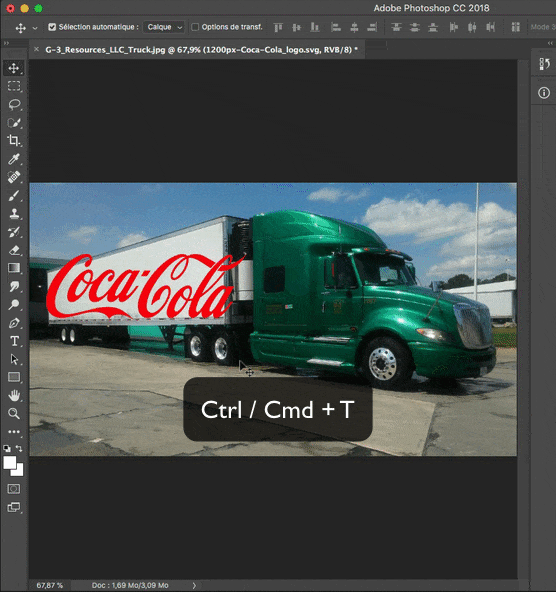Select the Move tool

point(14,68)
